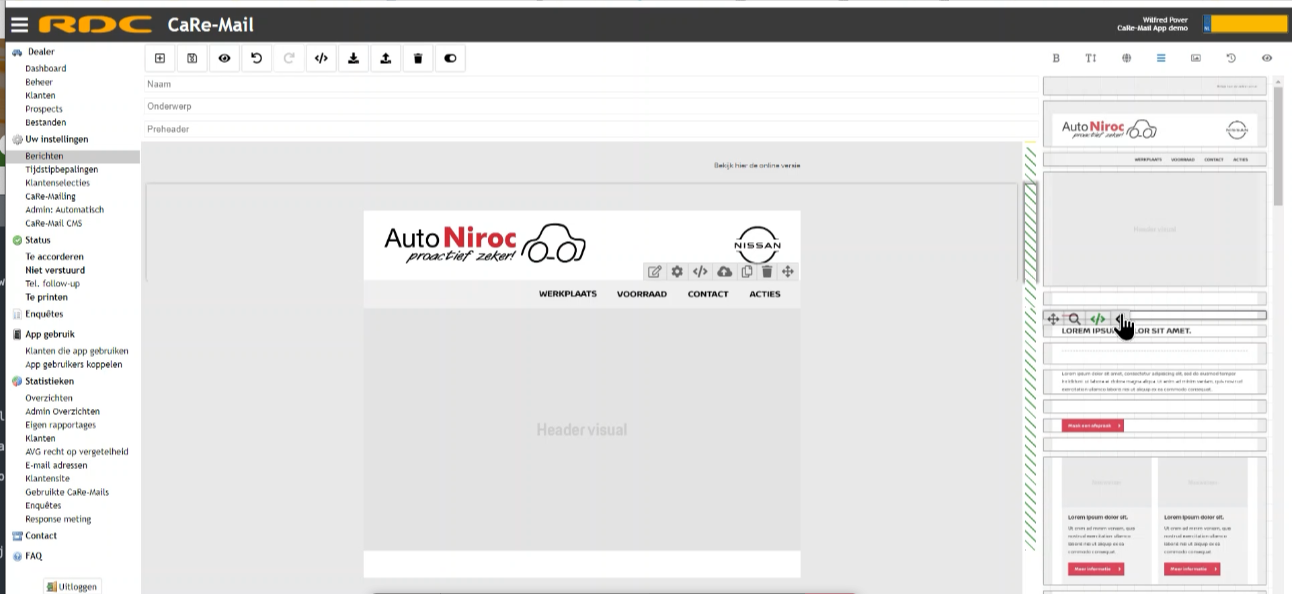
Task: Click the cloud upload icon on header block
Action: click(724, 271)
